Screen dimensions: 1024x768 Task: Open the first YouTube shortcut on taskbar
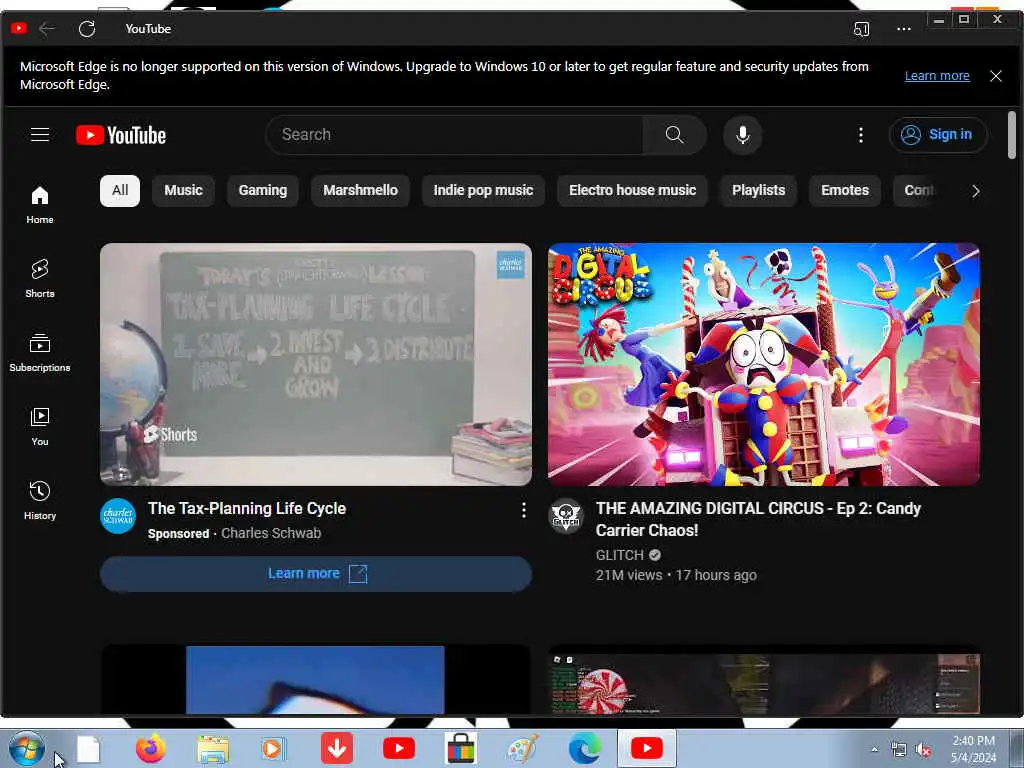click(x=399, y=748)
